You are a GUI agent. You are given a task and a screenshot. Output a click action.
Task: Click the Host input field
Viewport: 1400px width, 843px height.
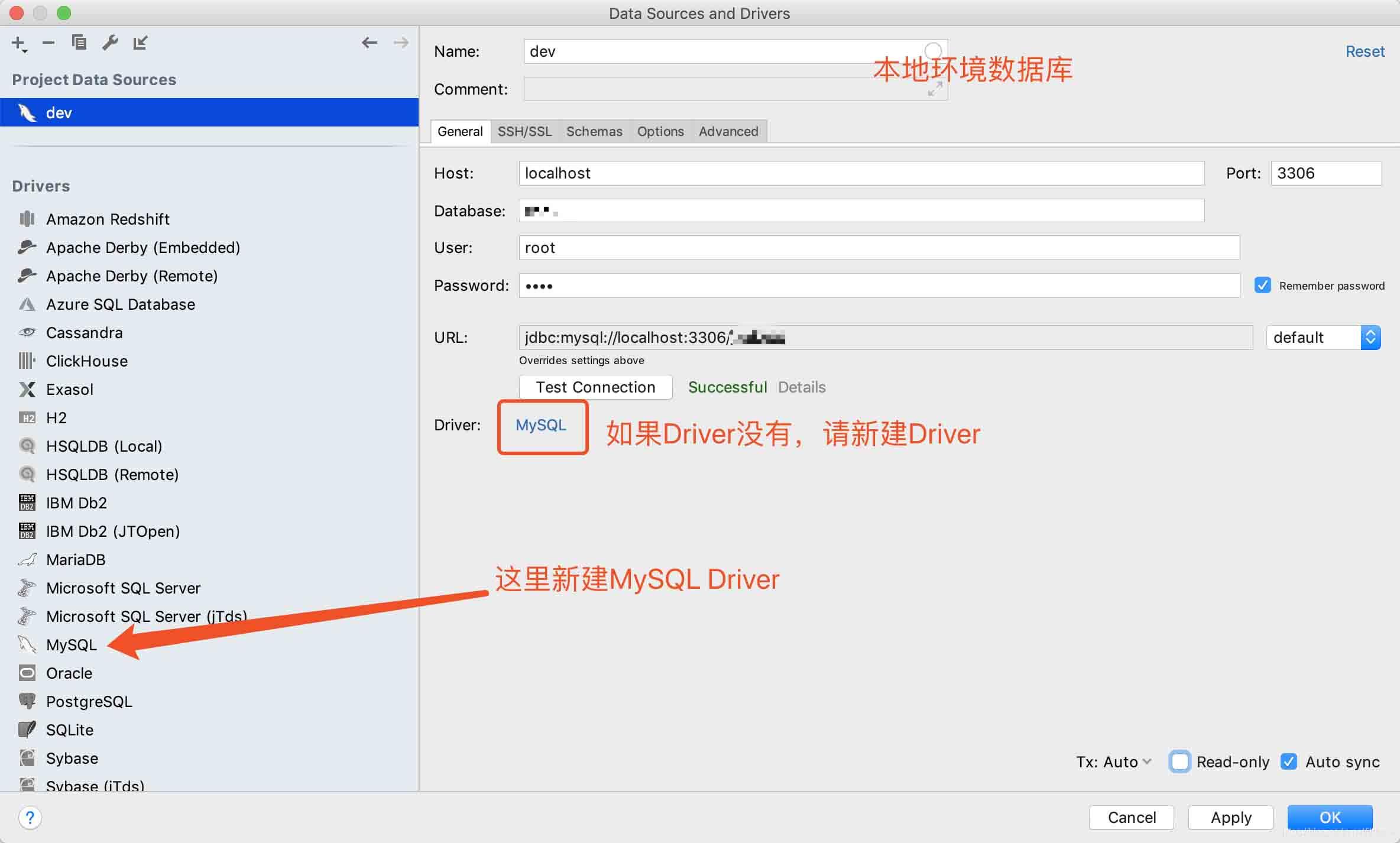click(861, 173)
